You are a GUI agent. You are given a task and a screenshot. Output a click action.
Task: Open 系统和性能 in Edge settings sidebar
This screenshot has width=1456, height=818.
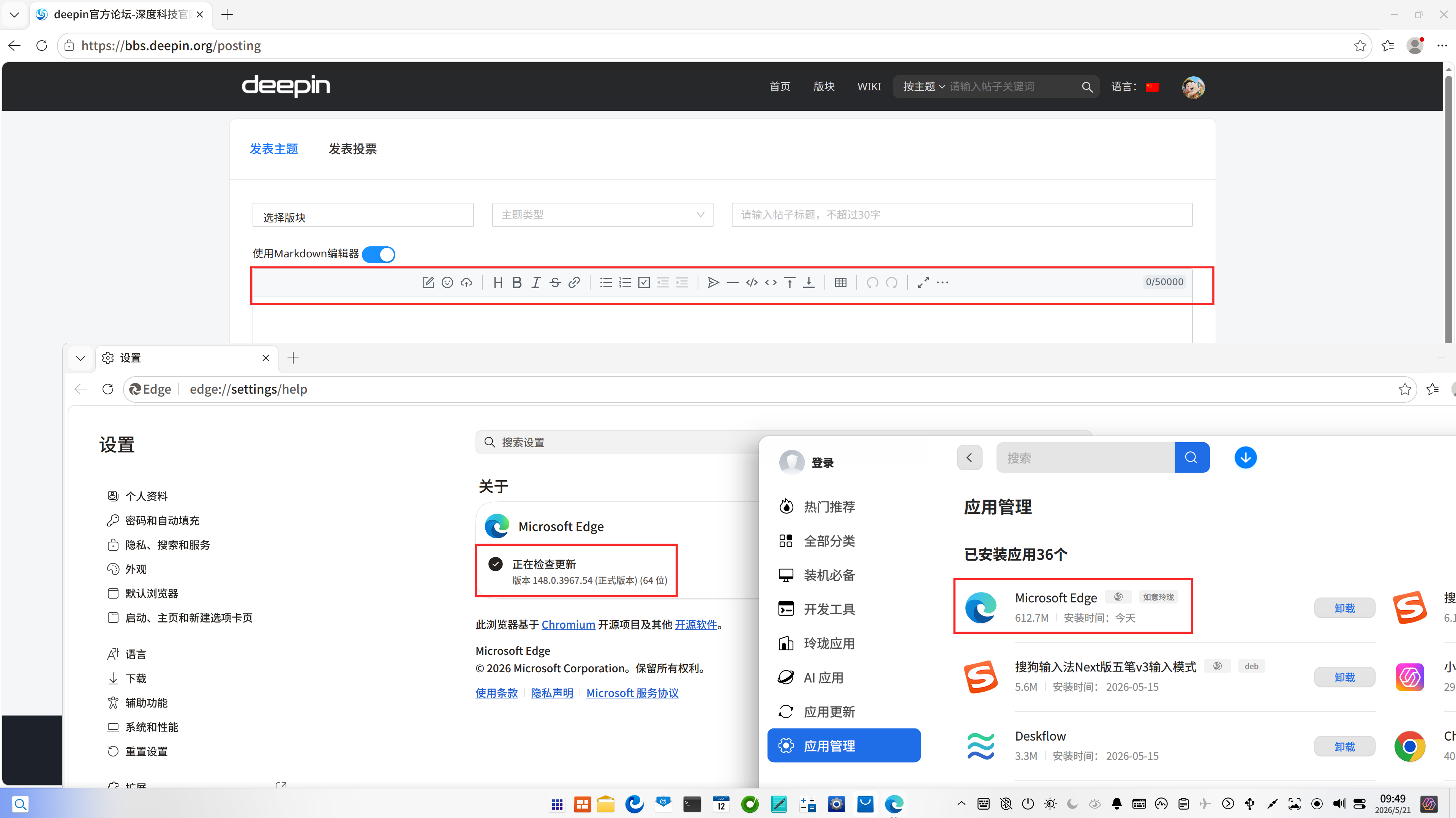(x=152, y=727)
